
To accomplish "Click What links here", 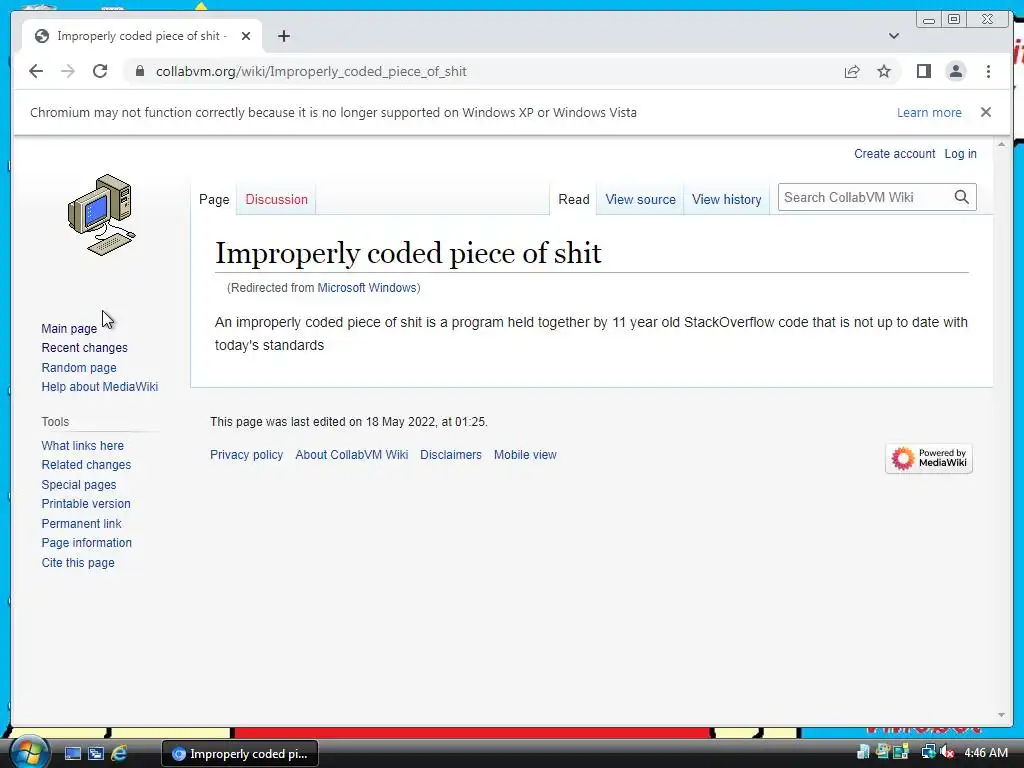I will point(82,445).
